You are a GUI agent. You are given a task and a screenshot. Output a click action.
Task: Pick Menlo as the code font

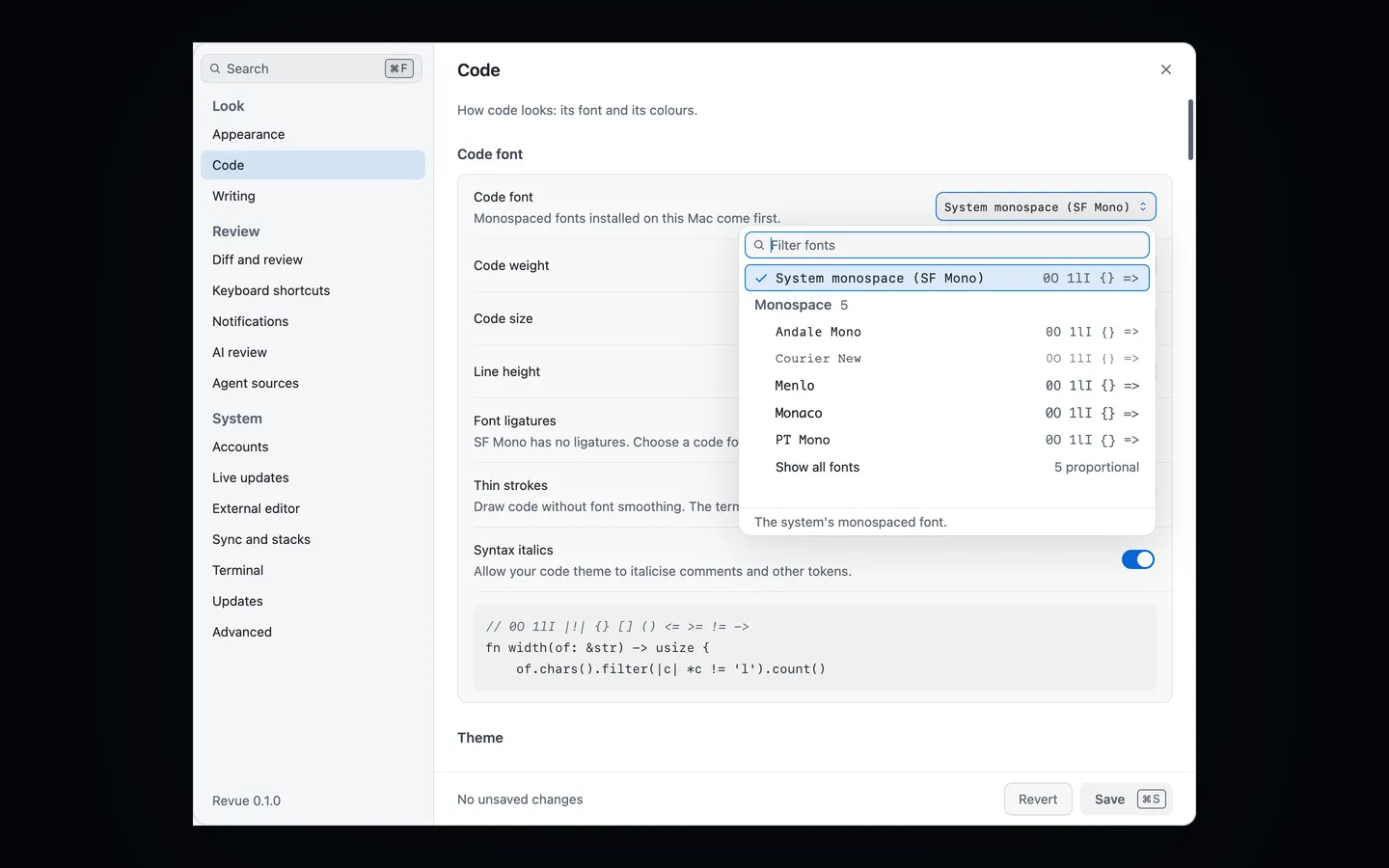tap(947, 386)
